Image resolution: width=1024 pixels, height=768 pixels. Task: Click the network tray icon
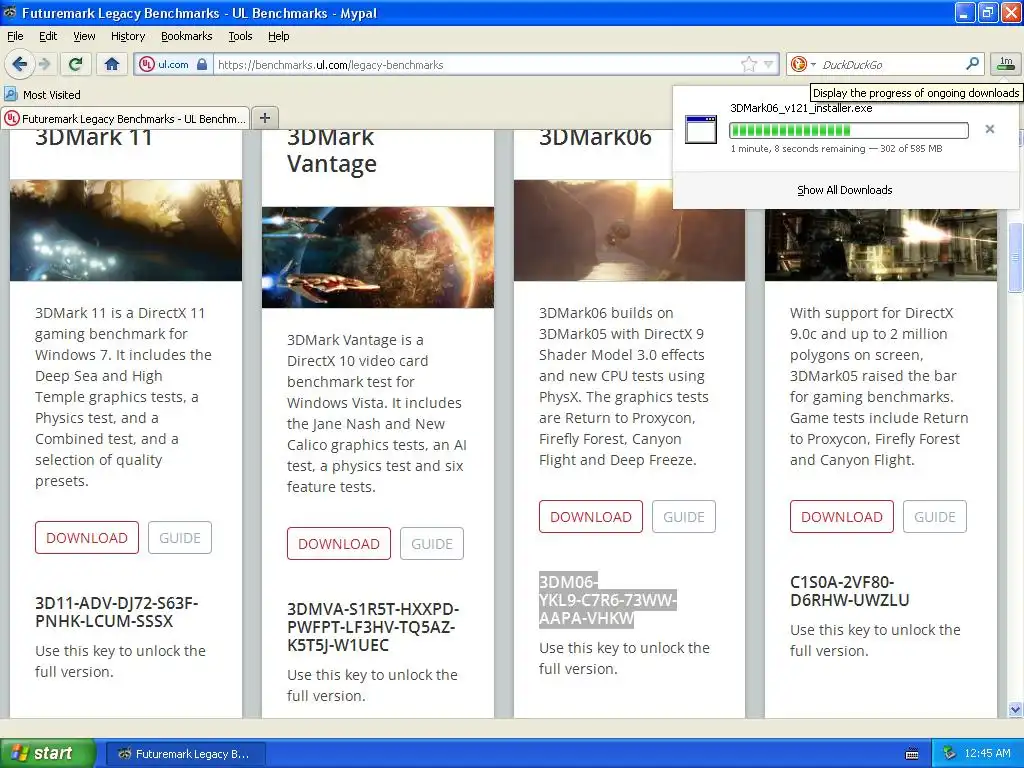point(950,753)
